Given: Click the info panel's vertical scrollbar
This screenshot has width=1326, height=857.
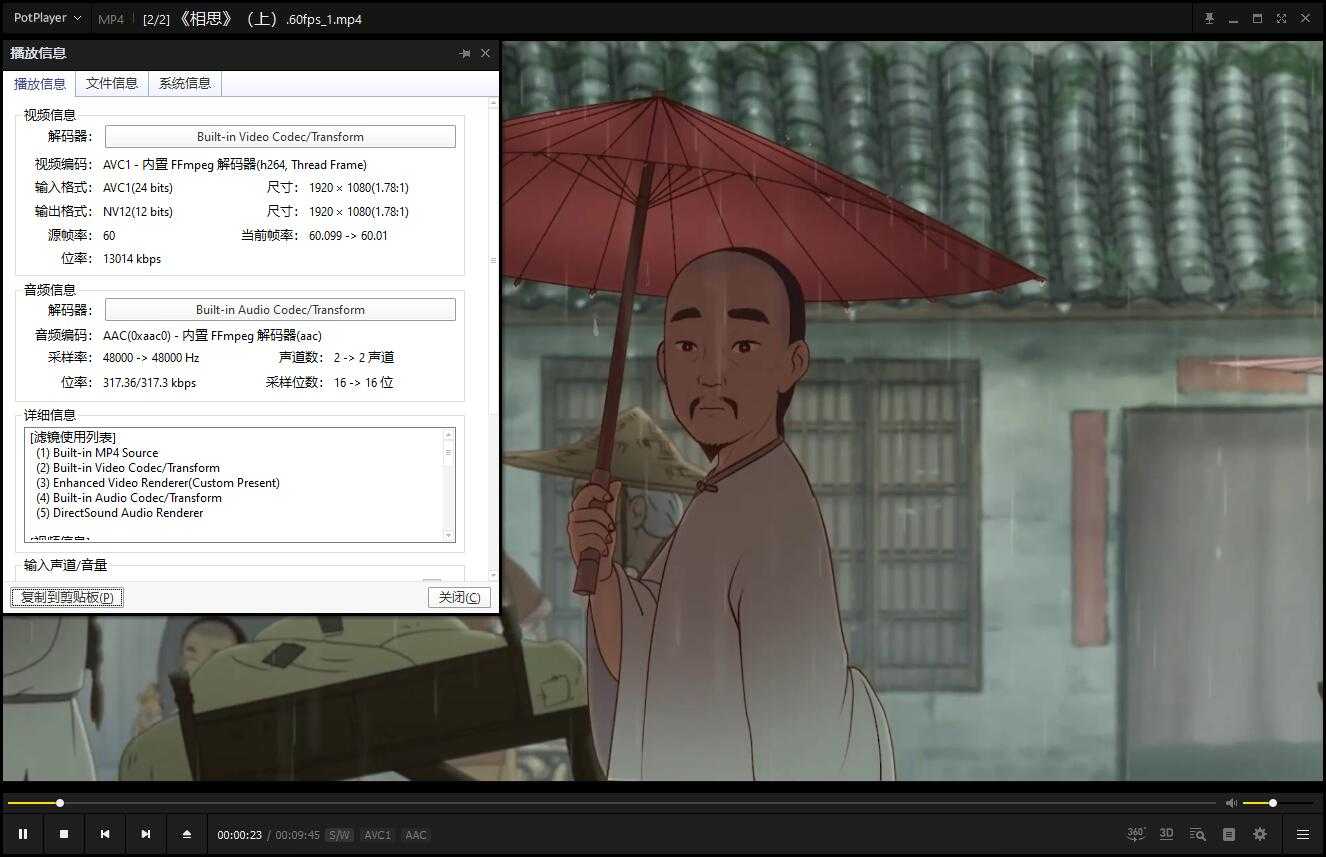Looking at the screenshot, I should (x=493, y=340).
